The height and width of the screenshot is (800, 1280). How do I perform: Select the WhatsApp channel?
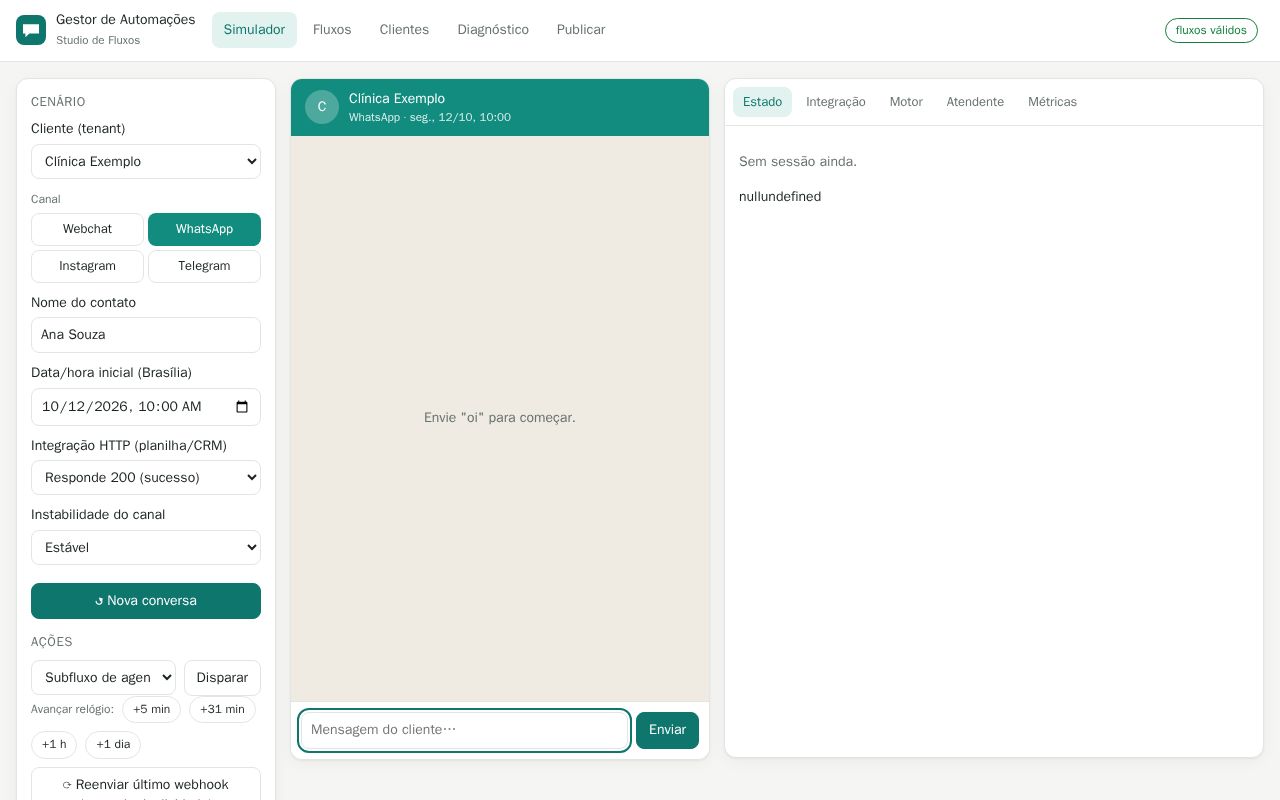point(204,229)
